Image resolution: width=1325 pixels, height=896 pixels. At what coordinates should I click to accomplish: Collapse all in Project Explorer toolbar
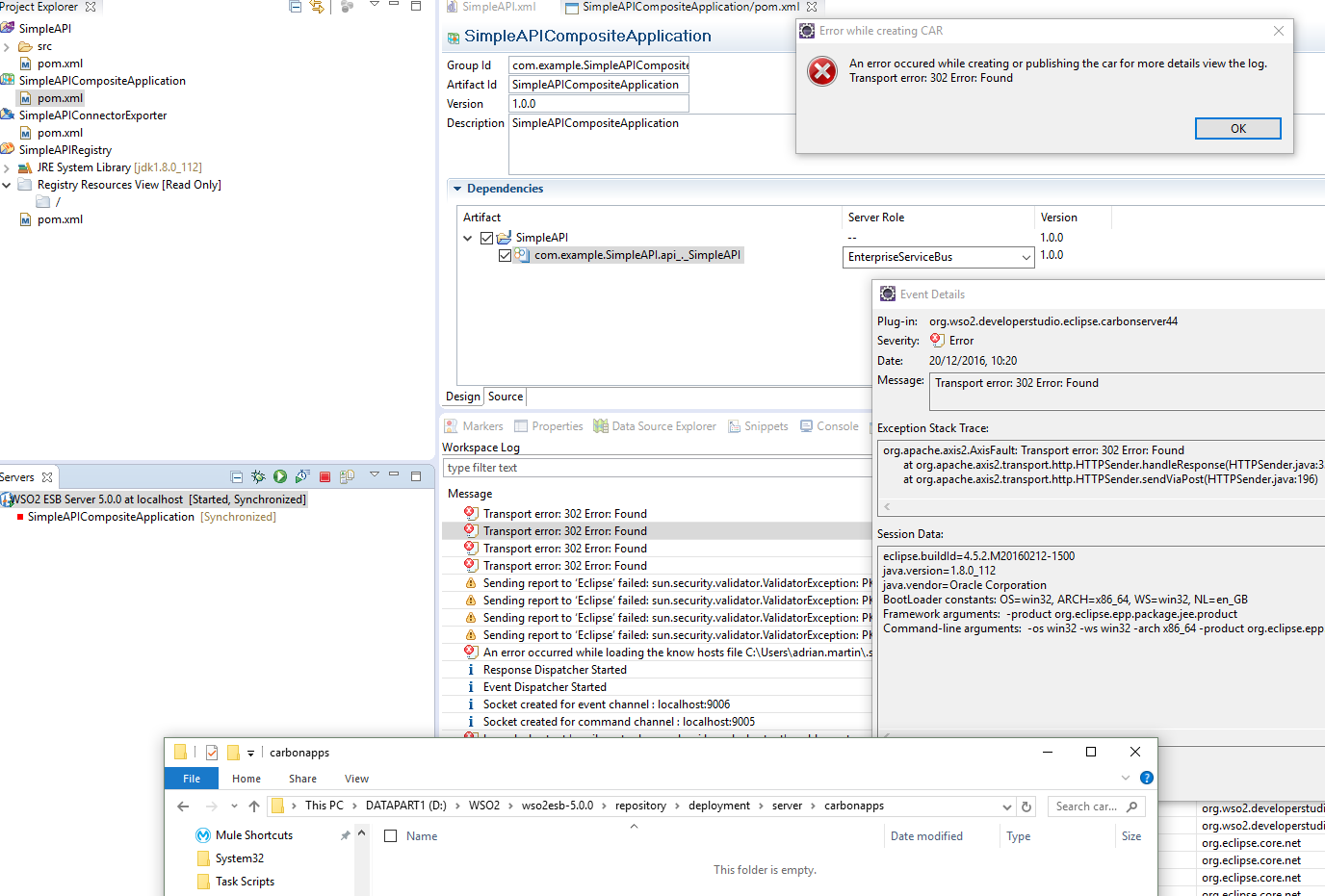[x=296, y=7]
